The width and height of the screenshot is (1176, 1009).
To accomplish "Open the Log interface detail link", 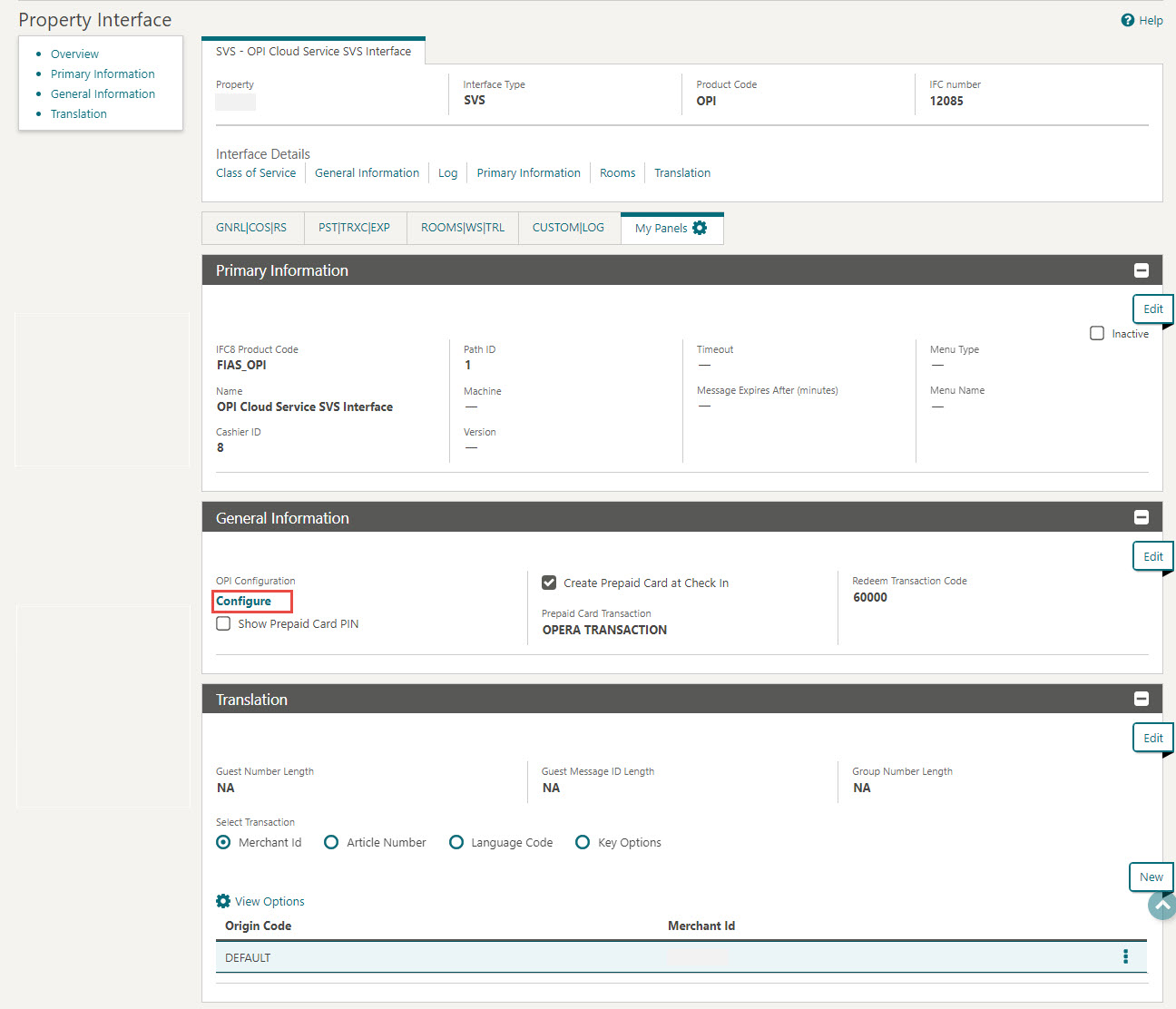I will click(x=448, y=172).
